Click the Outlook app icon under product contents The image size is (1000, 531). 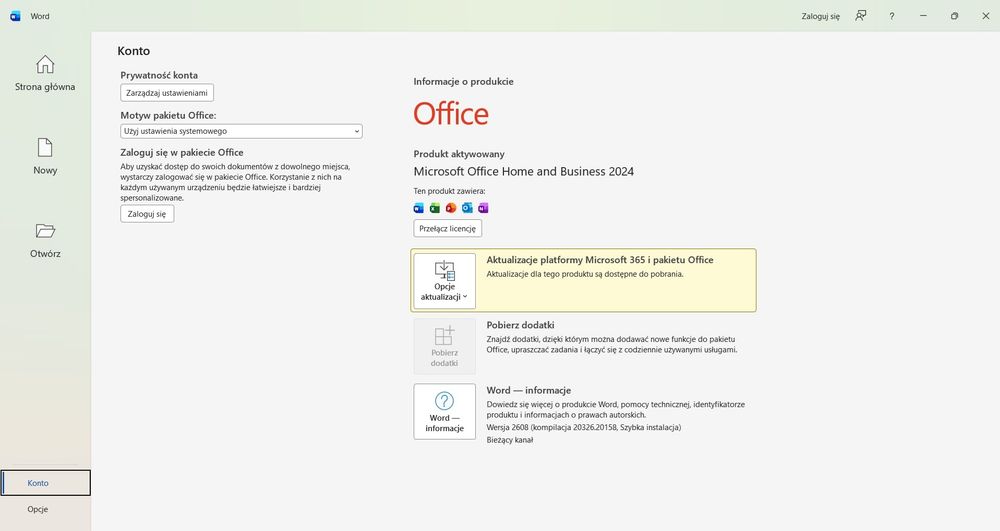(x=467, y=208)
